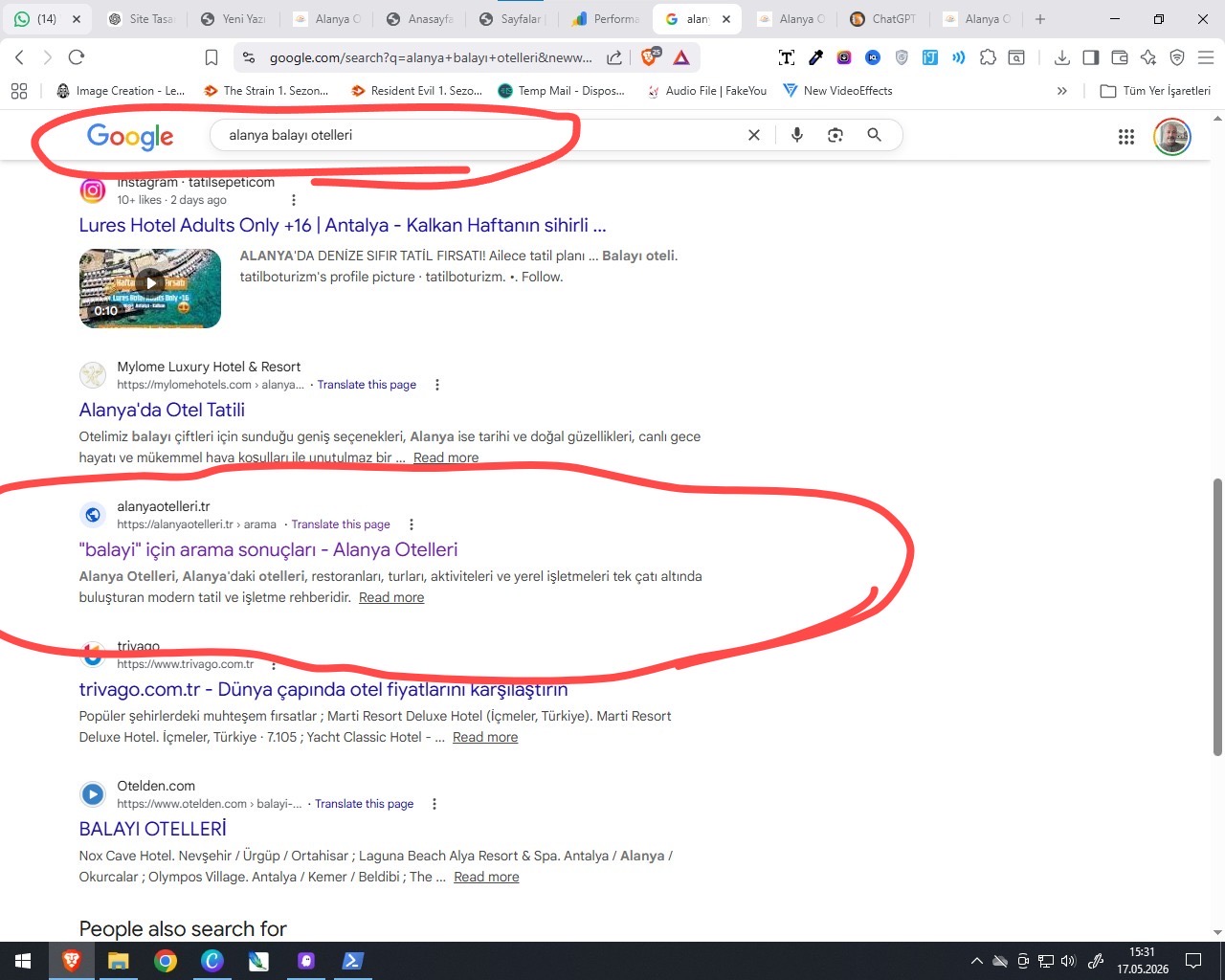Open The Strain 1. Sezon bookmark

pos(266,91)
